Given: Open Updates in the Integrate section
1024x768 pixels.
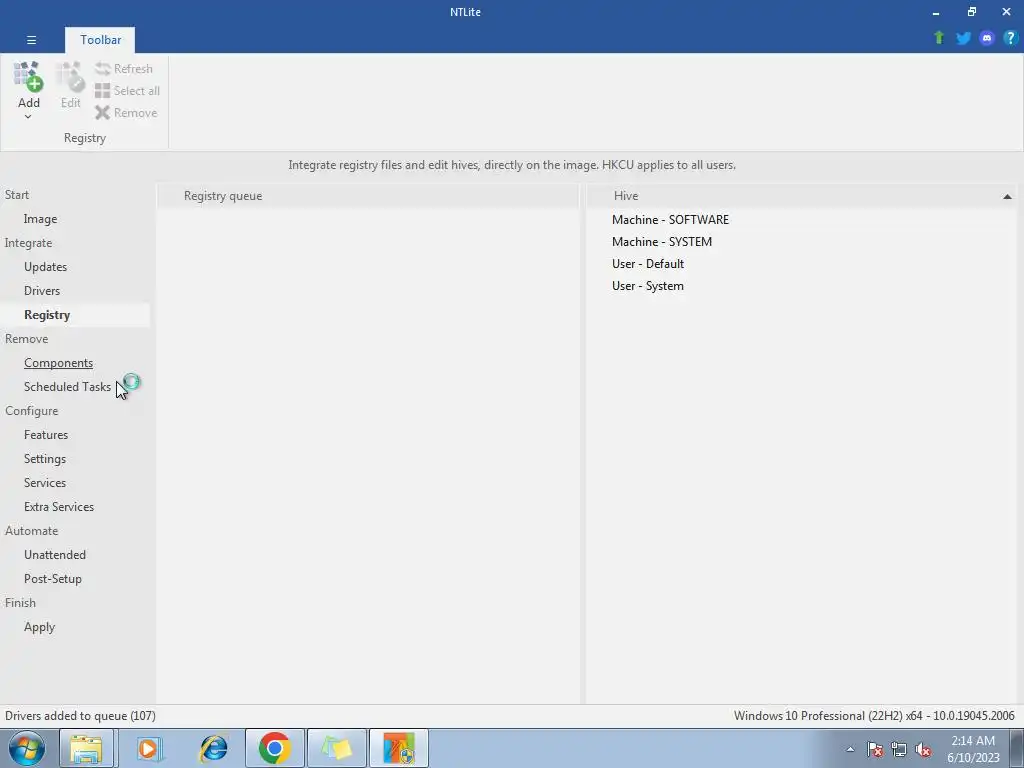Looking at the screenshot, I should click(x=46, y=266).
